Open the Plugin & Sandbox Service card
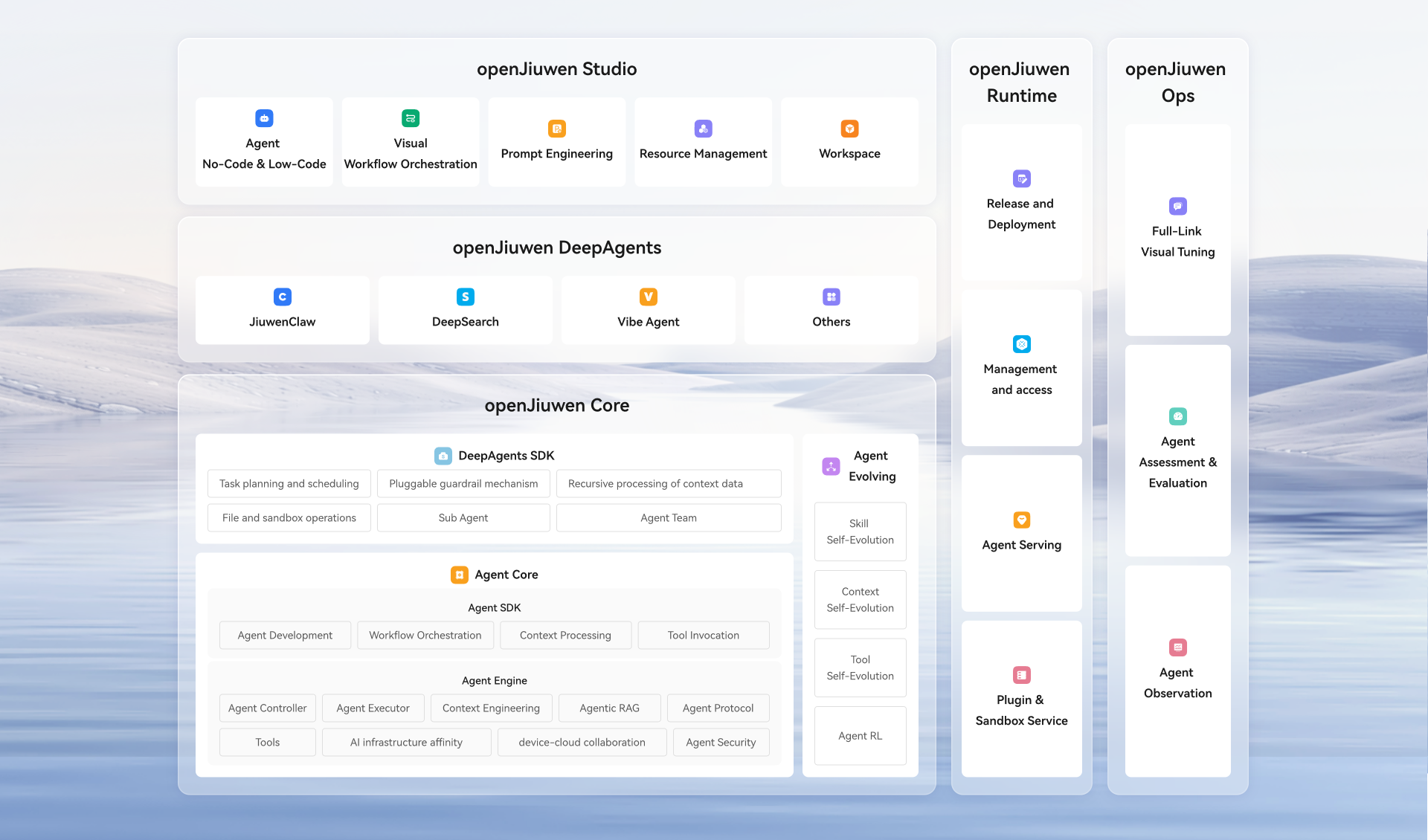Screen dimensions: 1428x840 1022,699
